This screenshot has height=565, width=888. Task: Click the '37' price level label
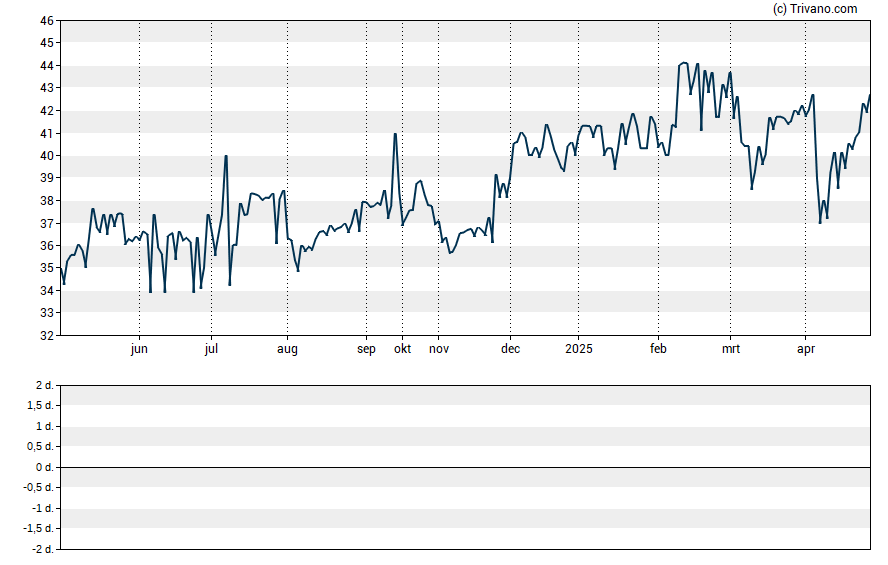click(47, 224)
